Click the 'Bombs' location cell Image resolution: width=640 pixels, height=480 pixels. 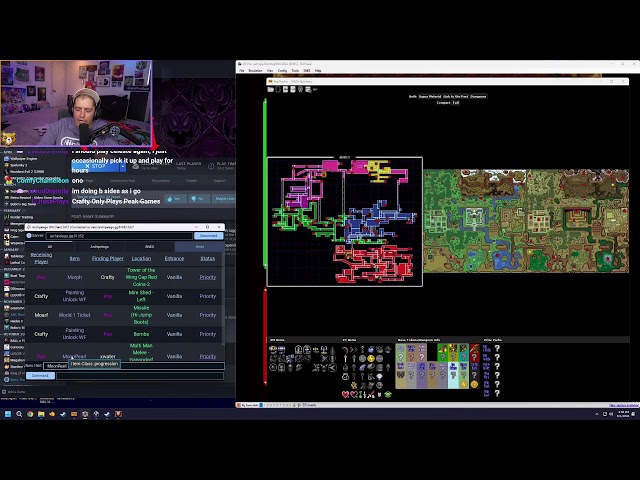point(141,334)
